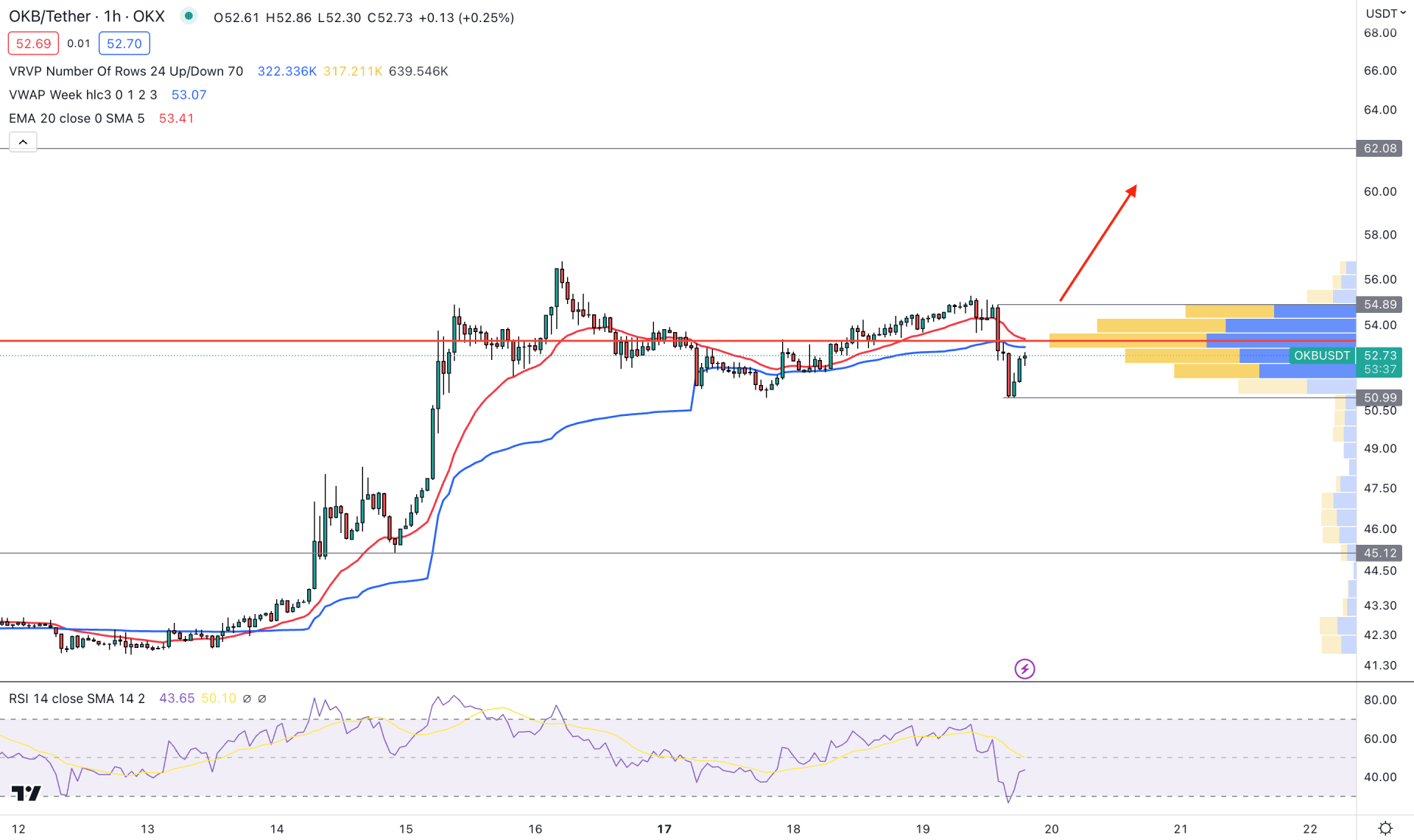
Task: Click the date label 17 on time axis
Action: click(x=664, y=829)
